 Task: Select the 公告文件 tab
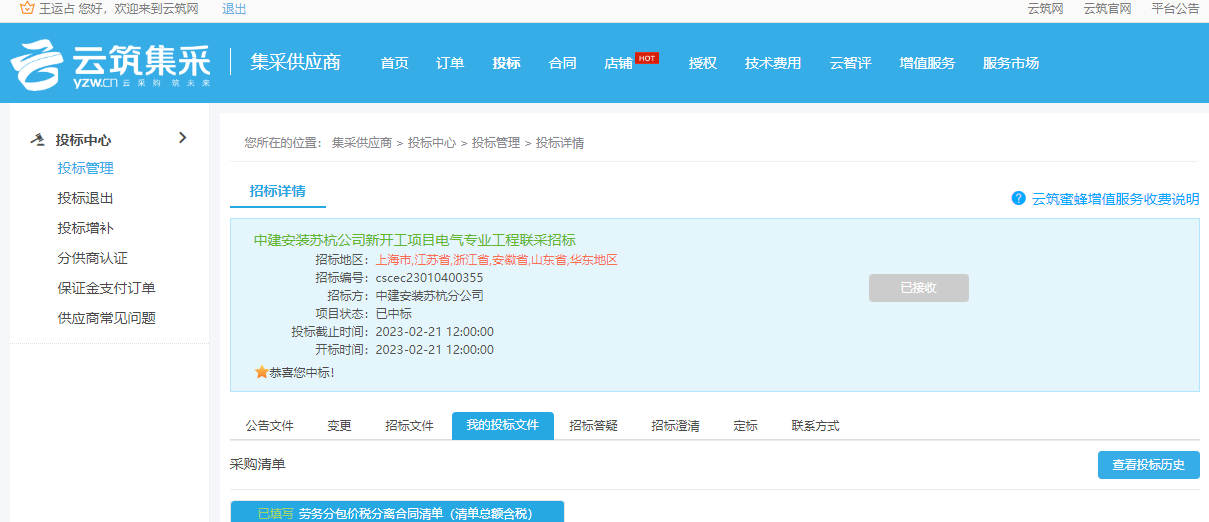click(x=269, y=425)
